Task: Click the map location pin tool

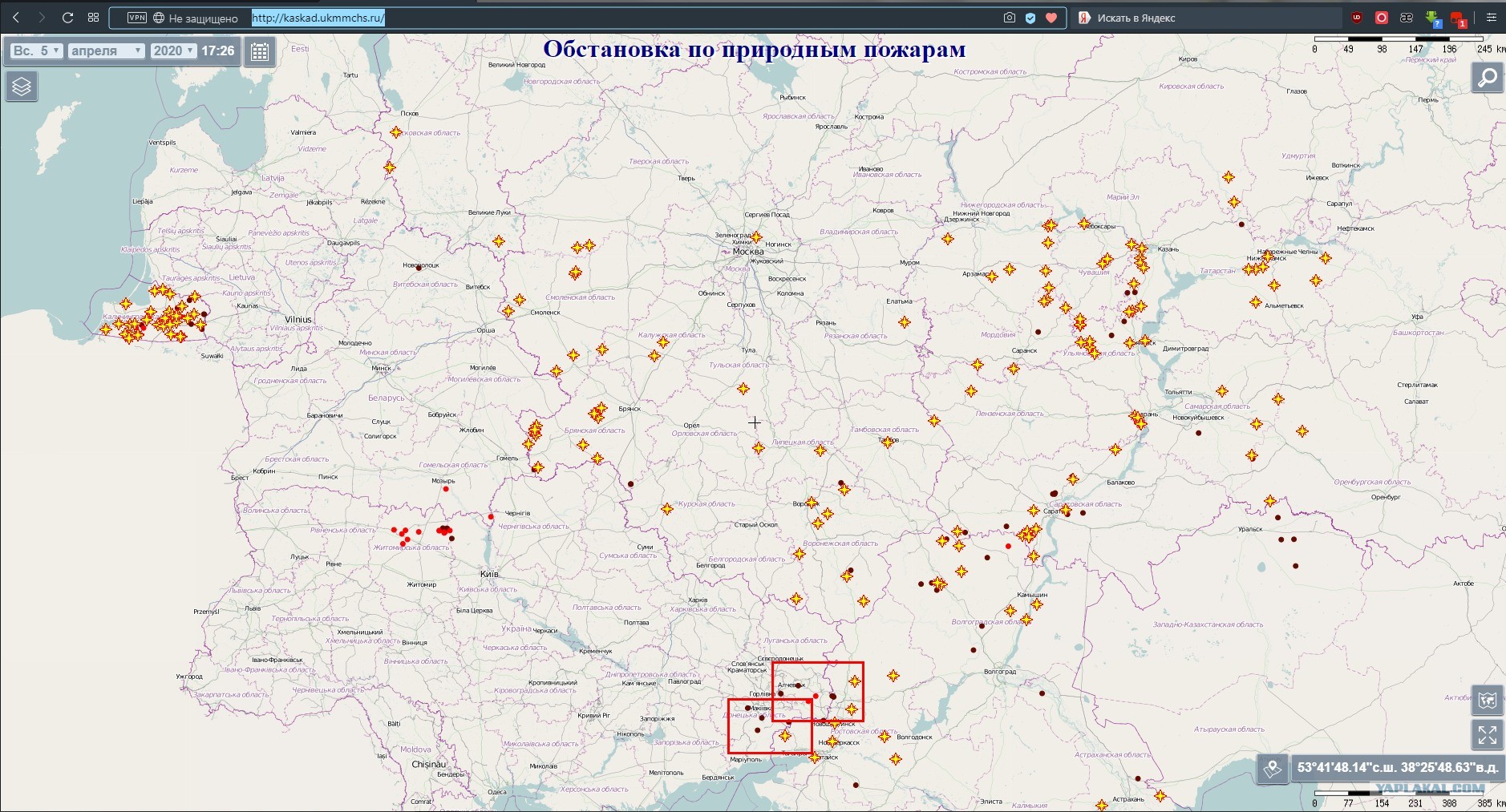Action: (1272, 769)
